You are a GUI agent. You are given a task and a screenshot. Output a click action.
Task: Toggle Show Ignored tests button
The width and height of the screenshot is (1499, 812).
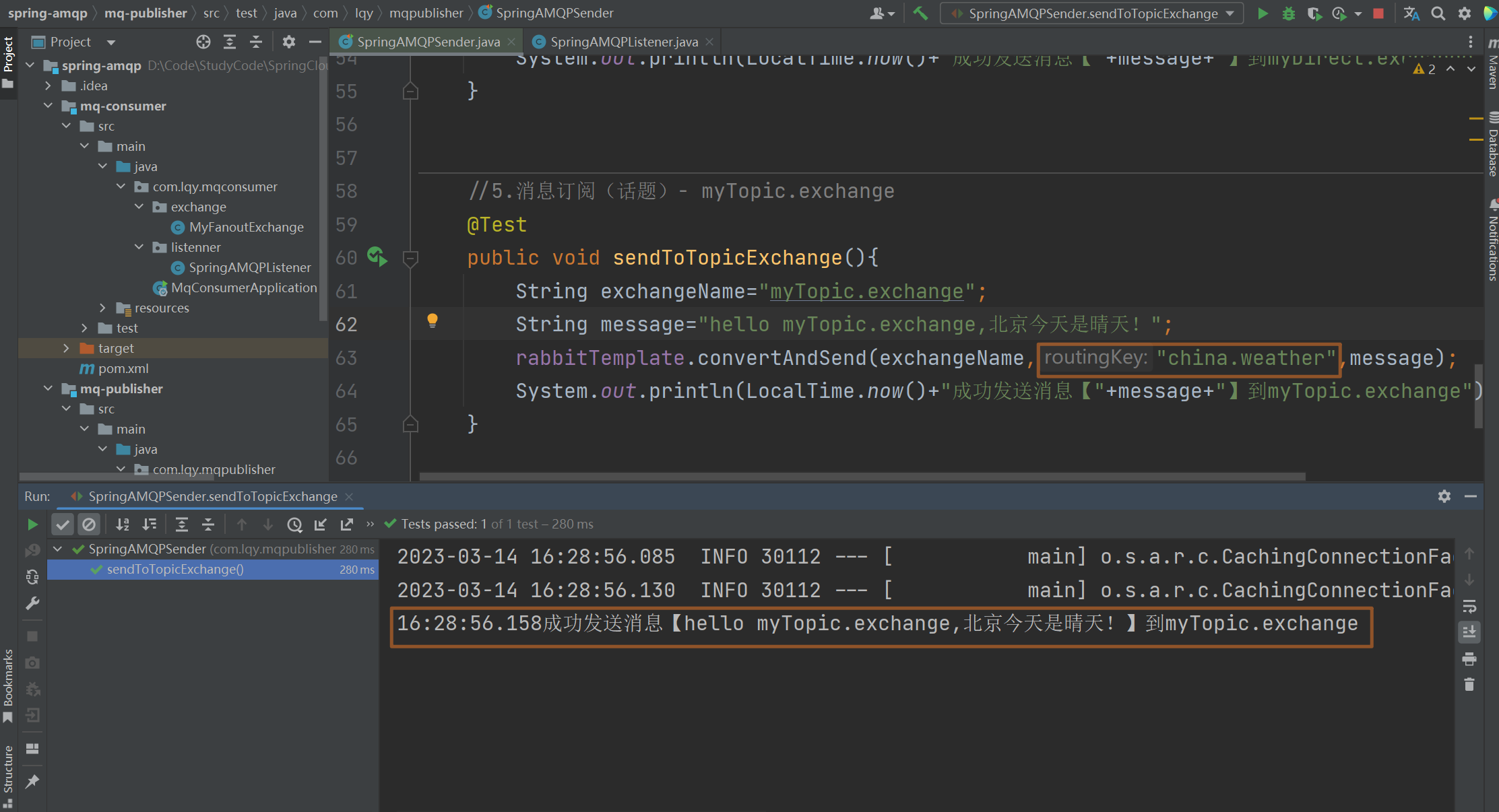tap(89, 525)
